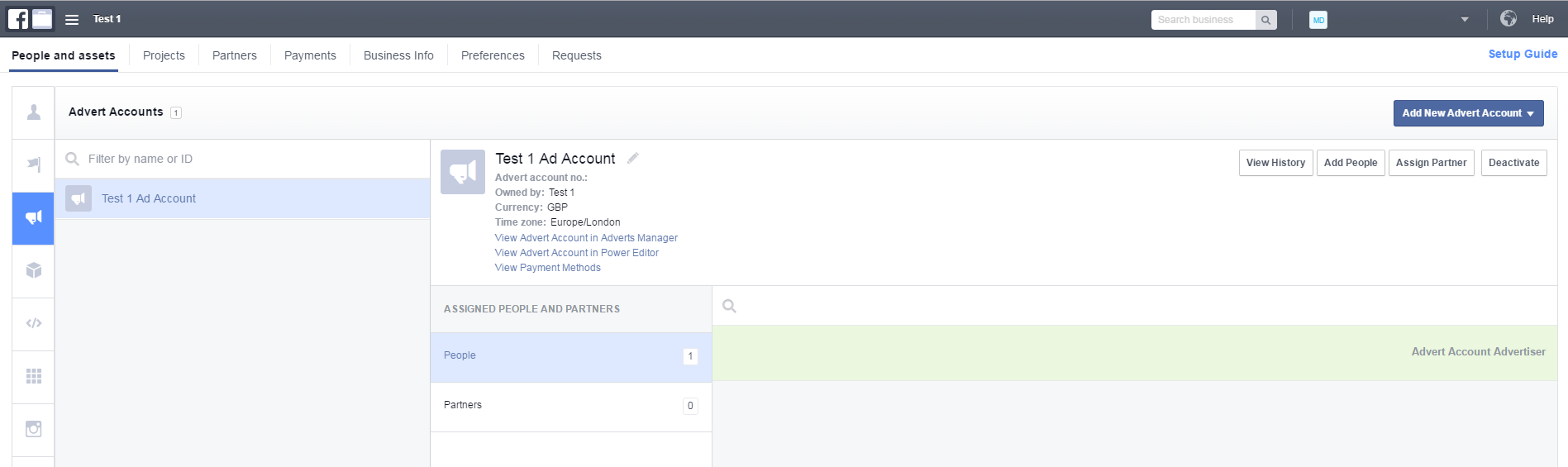Click the Deactivate button
The height and width of the screenshot is (467, 1568).
(x=1513, y=163)
